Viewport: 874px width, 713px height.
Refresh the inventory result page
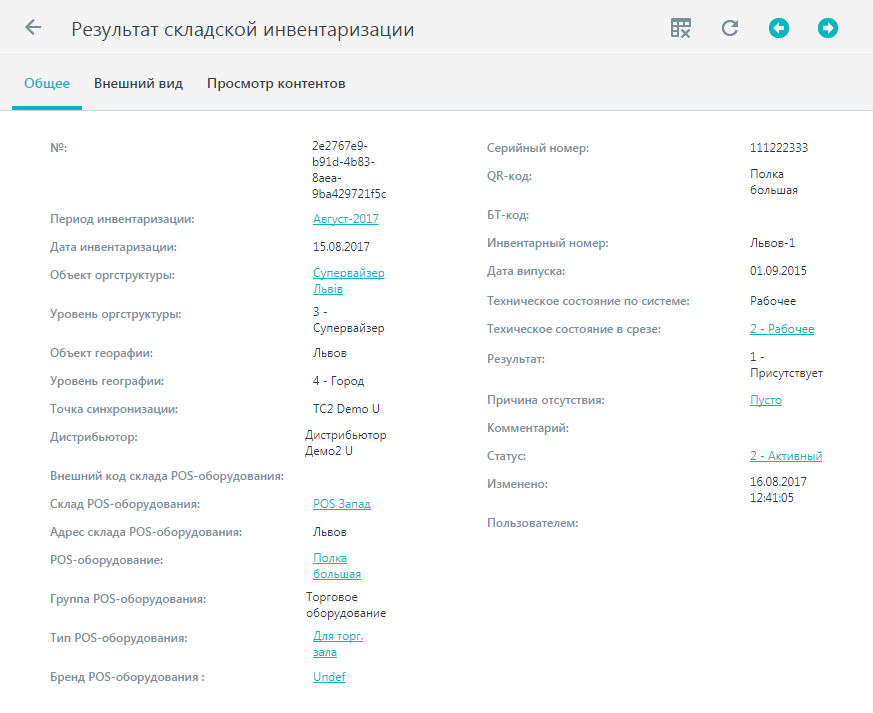[730, 28]
